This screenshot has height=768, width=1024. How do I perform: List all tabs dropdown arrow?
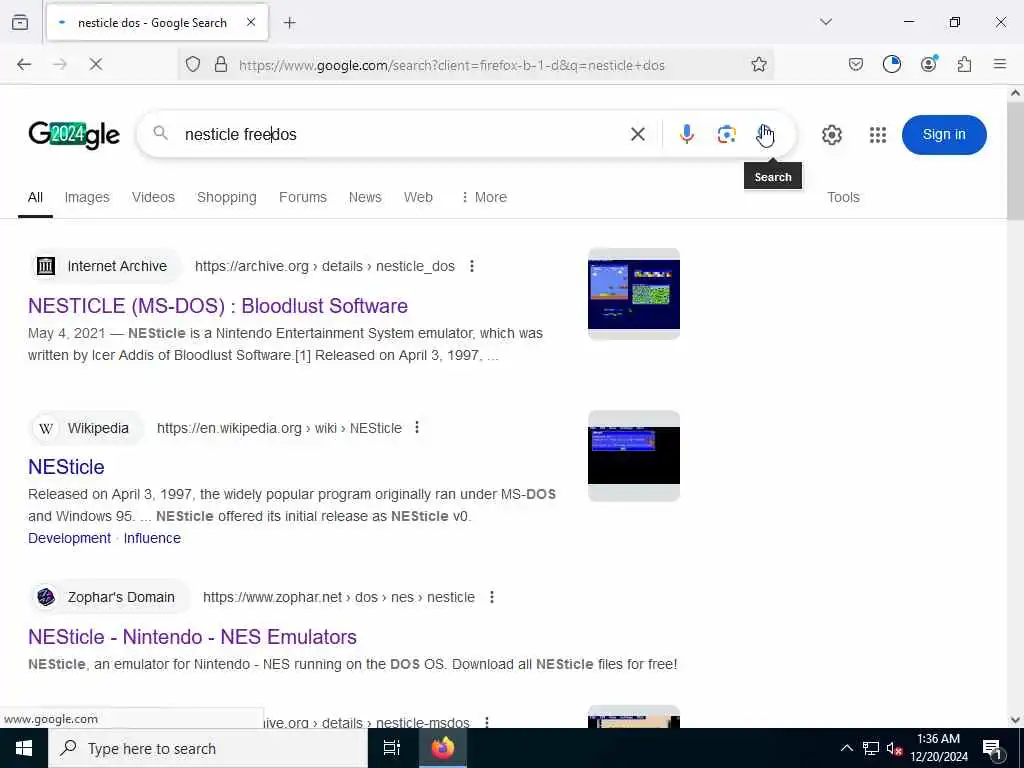point(825,22)
